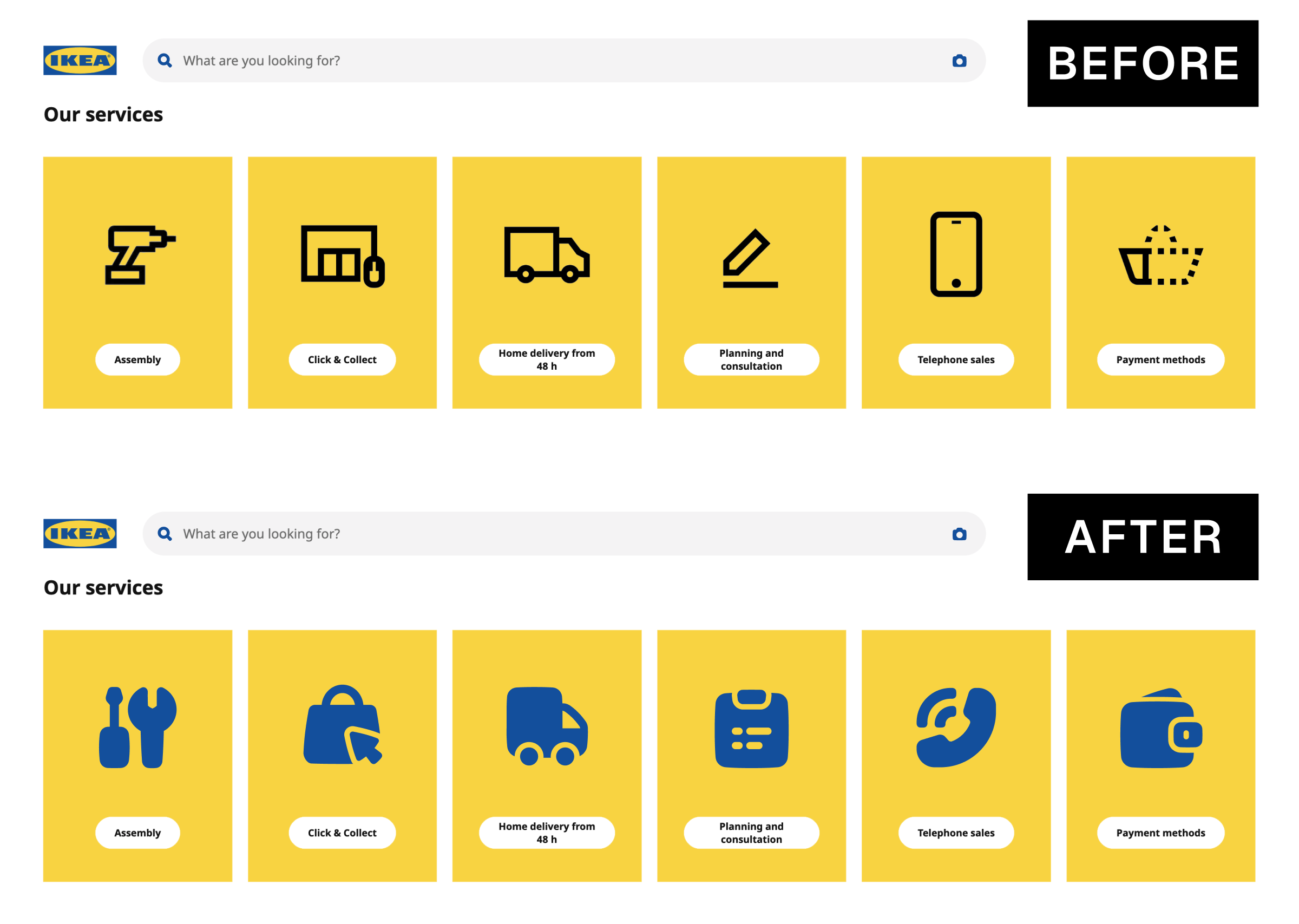Click the Assembly label button in AFTER row
Image resolution: width=1299 pixels, height=924 pixels.
click(137, 833)
